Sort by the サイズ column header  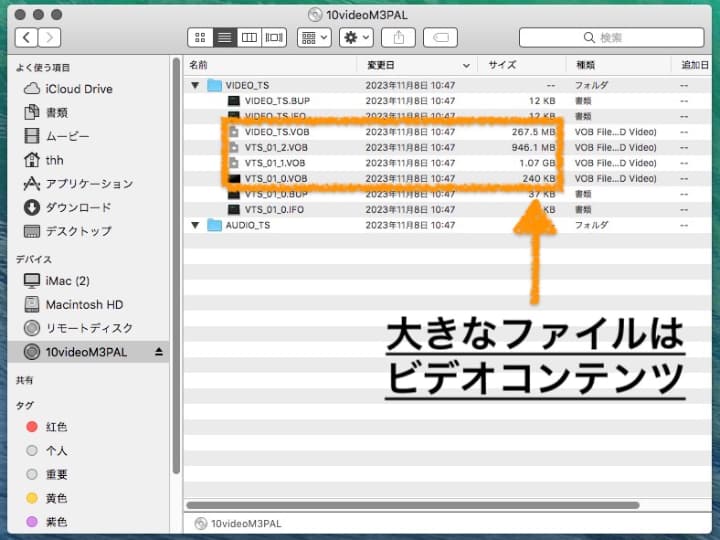pyautogui.click(x=502, y=64)
